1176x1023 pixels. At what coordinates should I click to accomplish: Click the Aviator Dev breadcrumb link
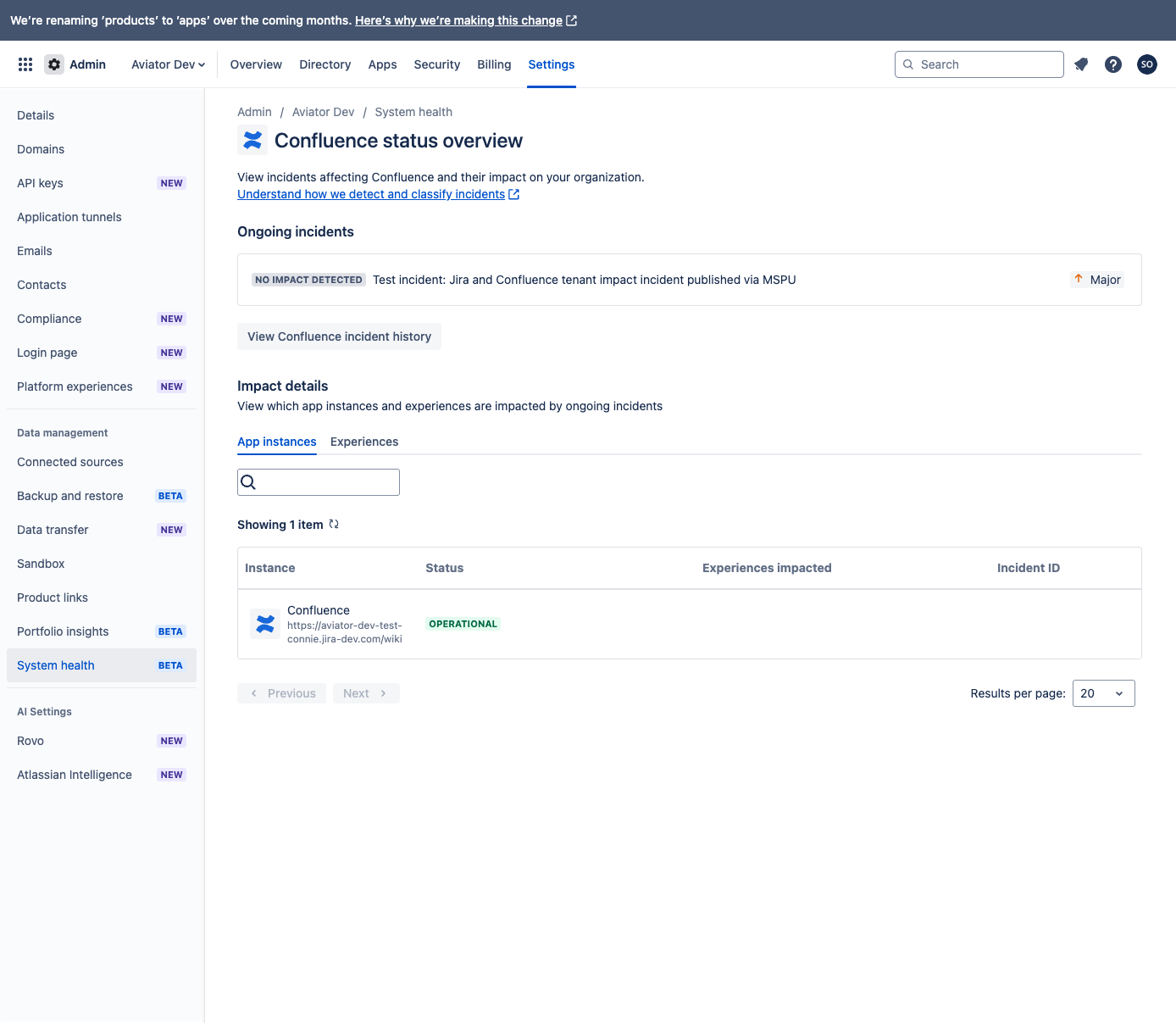click(323, 112)
